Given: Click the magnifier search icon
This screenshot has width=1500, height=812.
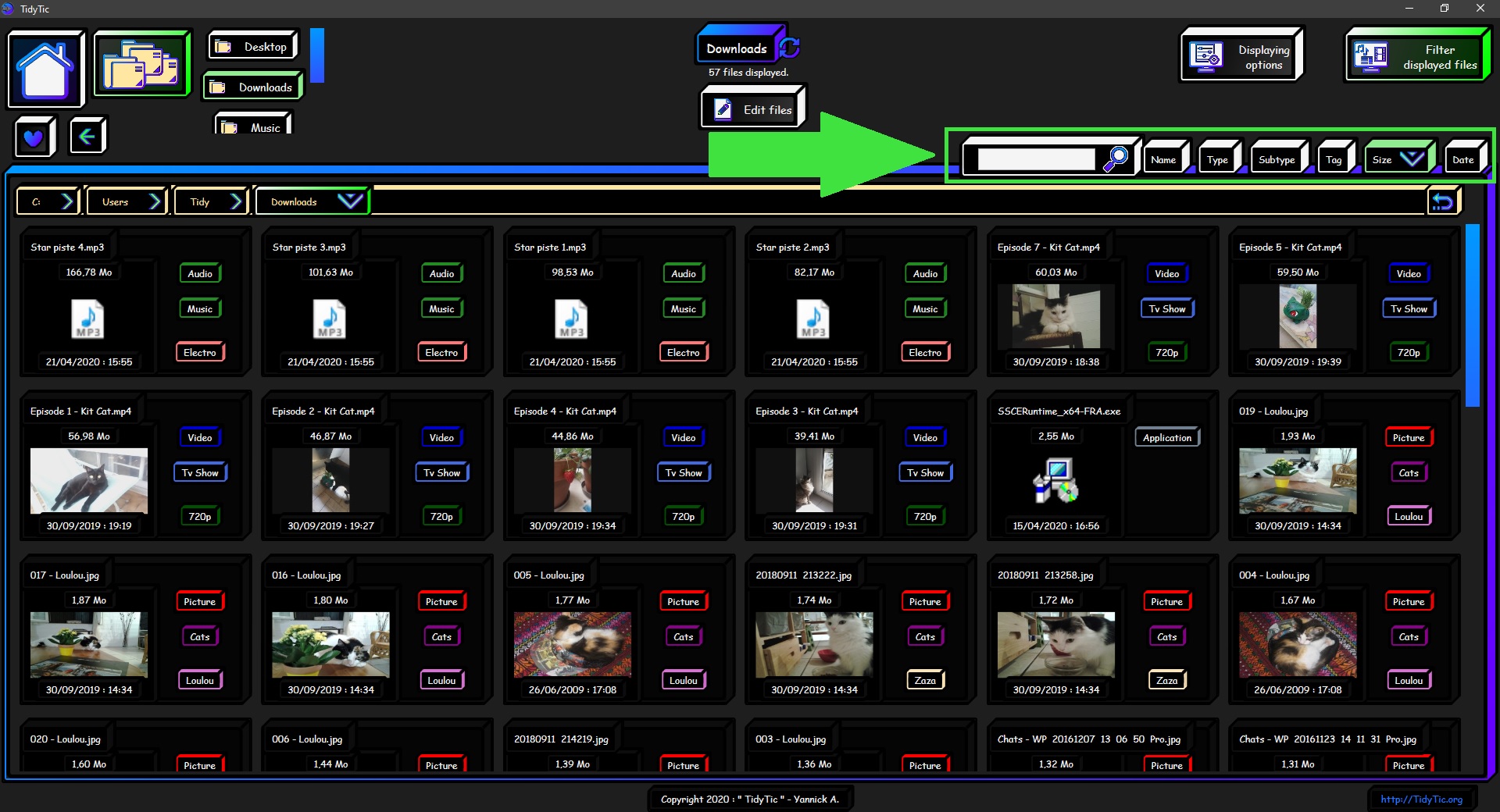Looking at the screenshot, I should pos(1116,158).
